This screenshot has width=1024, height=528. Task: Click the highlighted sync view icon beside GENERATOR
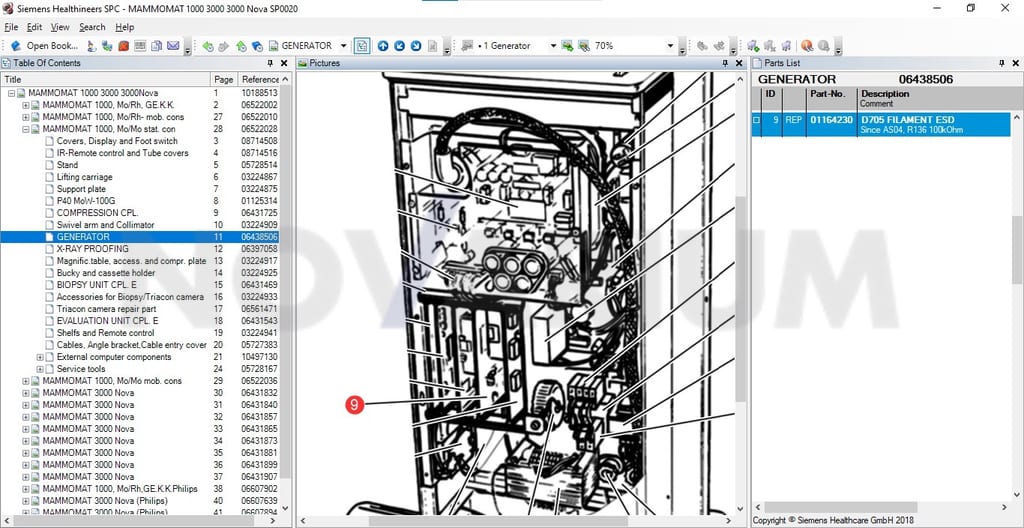tap(362, 46)
